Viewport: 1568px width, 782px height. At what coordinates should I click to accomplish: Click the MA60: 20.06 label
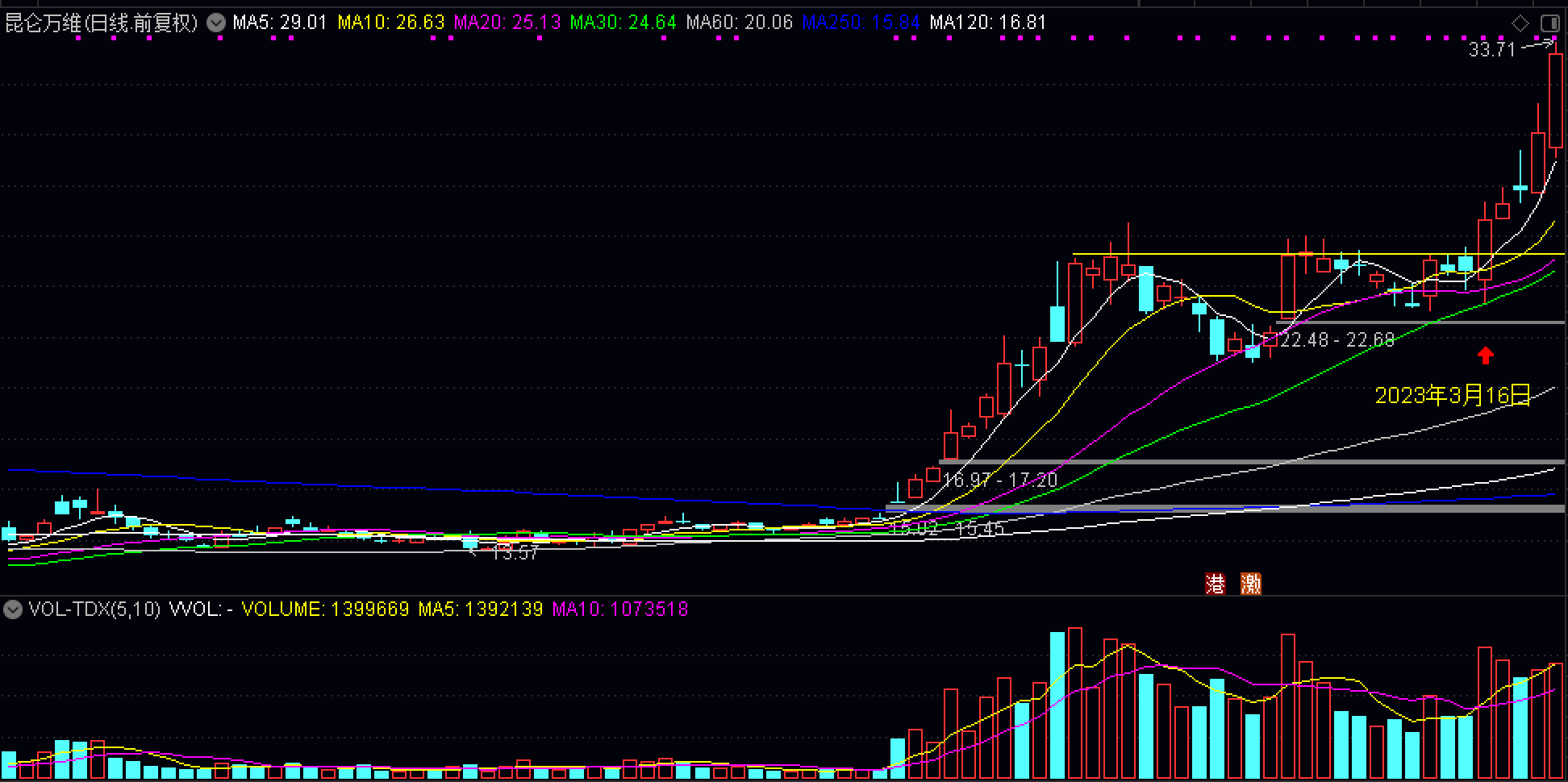coord(740,23)
